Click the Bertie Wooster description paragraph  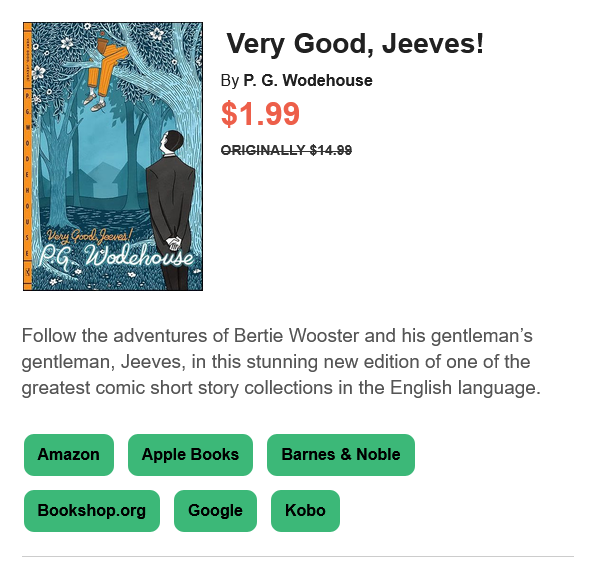point(281,362)
